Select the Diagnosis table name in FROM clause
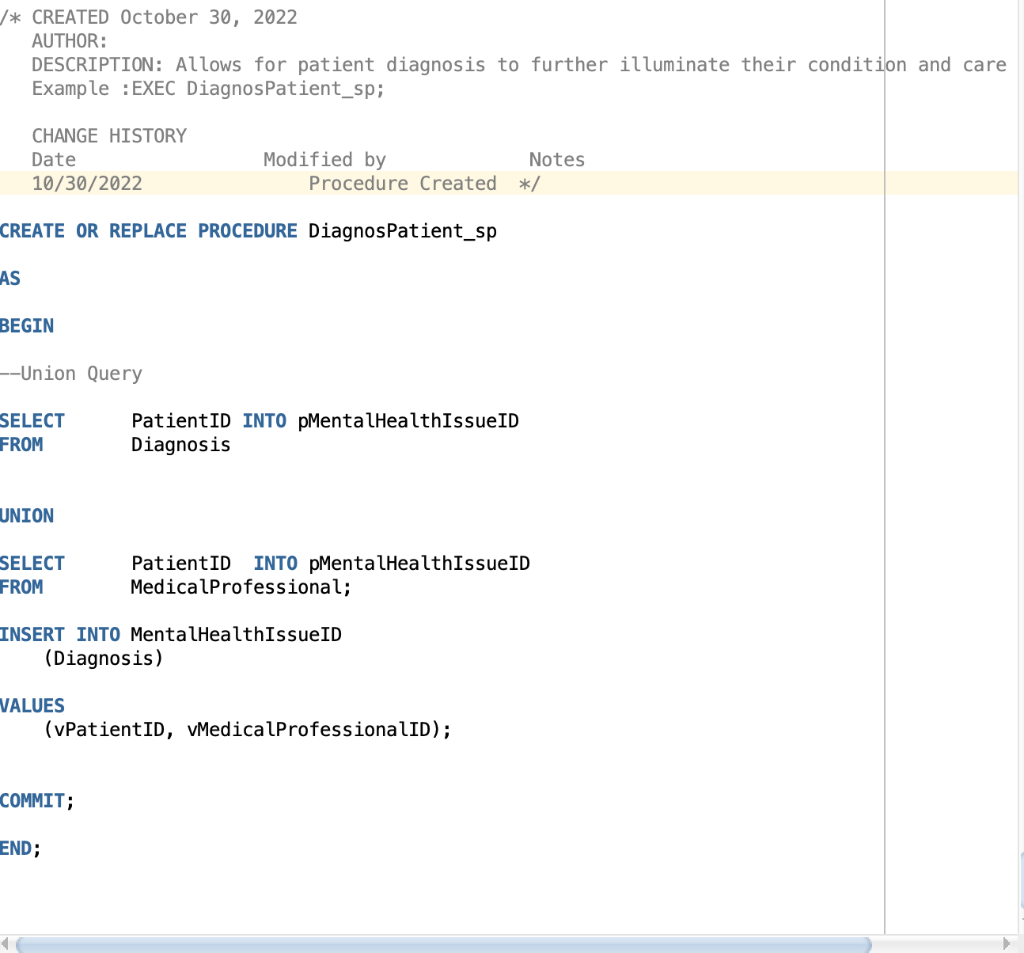Viewport: 1024px width, 953px height. 181,444
